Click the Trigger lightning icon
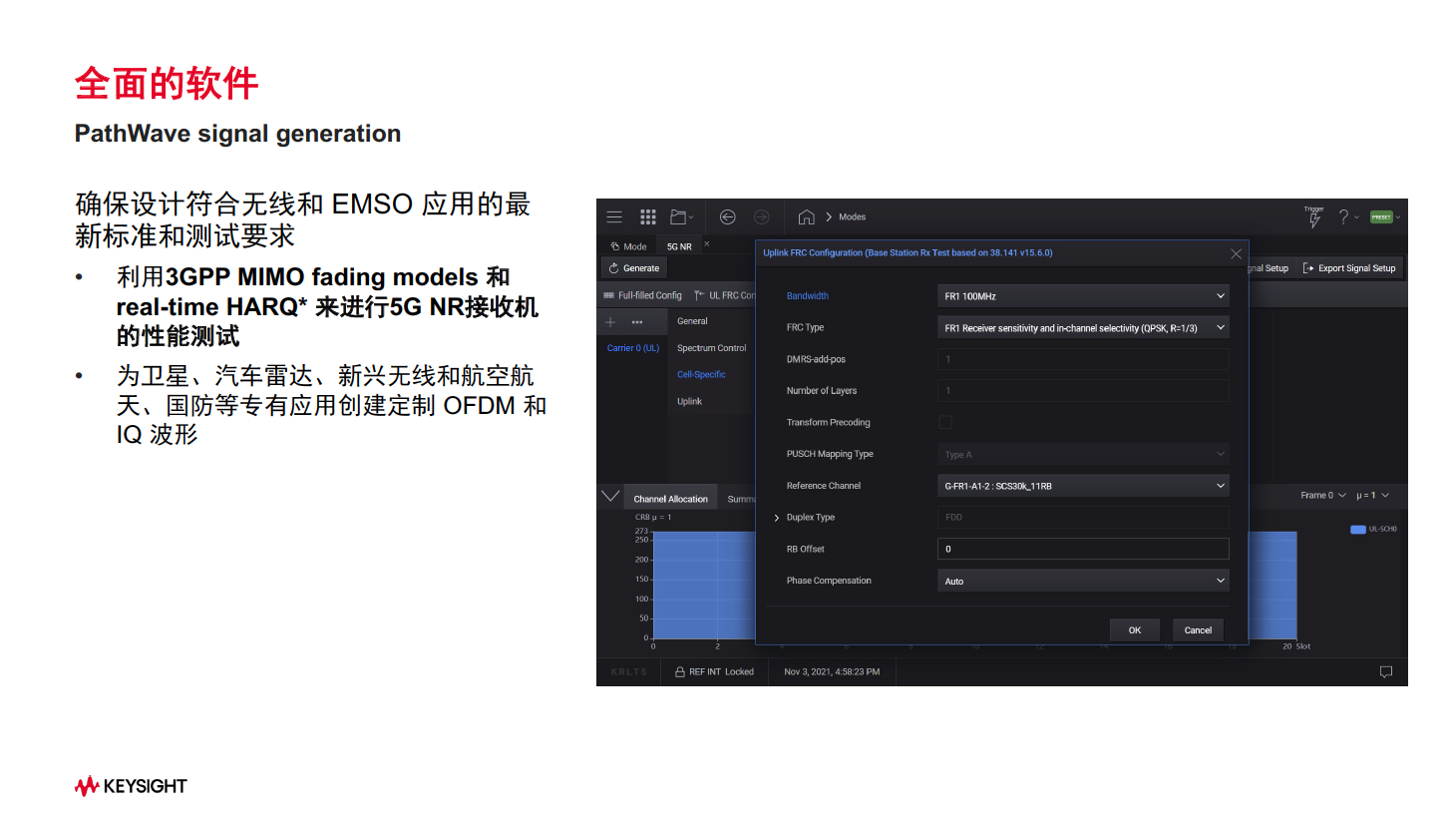Screen dimensions: 1456x814 tap(1313, 217)
